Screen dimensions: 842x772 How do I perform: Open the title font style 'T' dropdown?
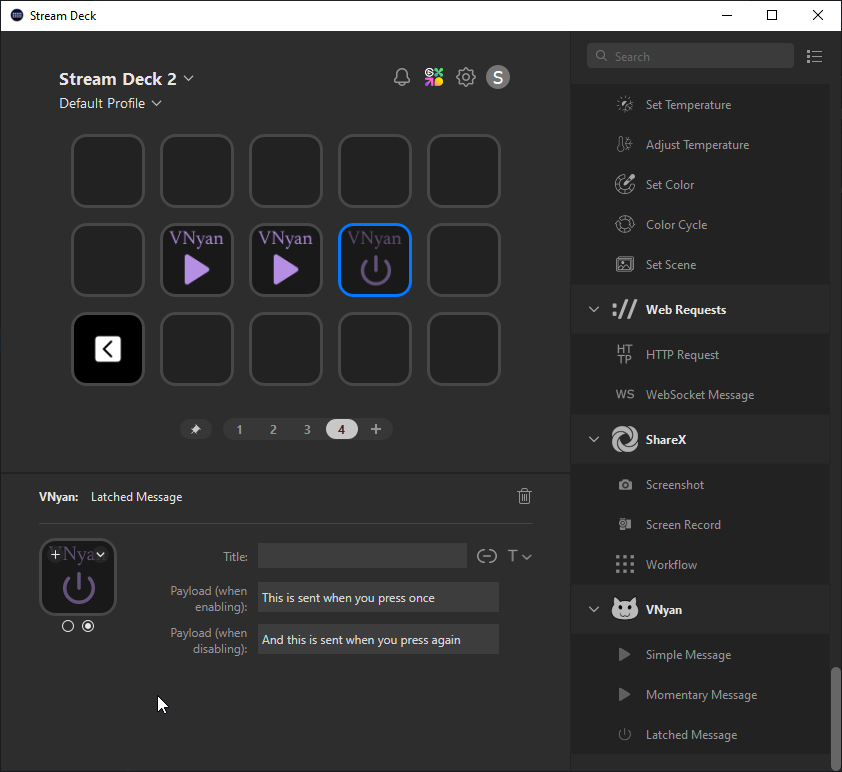click(x=519, y=556)
